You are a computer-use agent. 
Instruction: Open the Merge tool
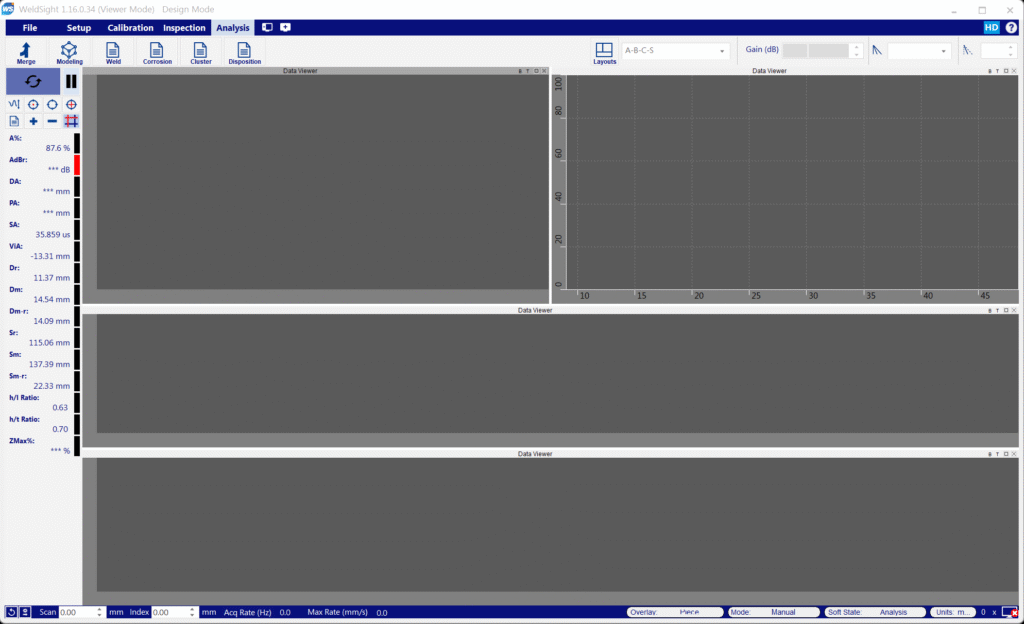tap(26, 53)
